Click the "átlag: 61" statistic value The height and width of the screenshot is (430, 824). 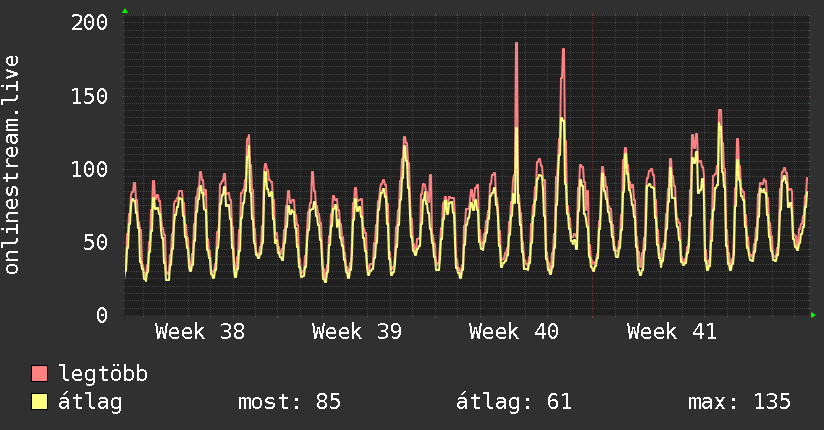514,402
